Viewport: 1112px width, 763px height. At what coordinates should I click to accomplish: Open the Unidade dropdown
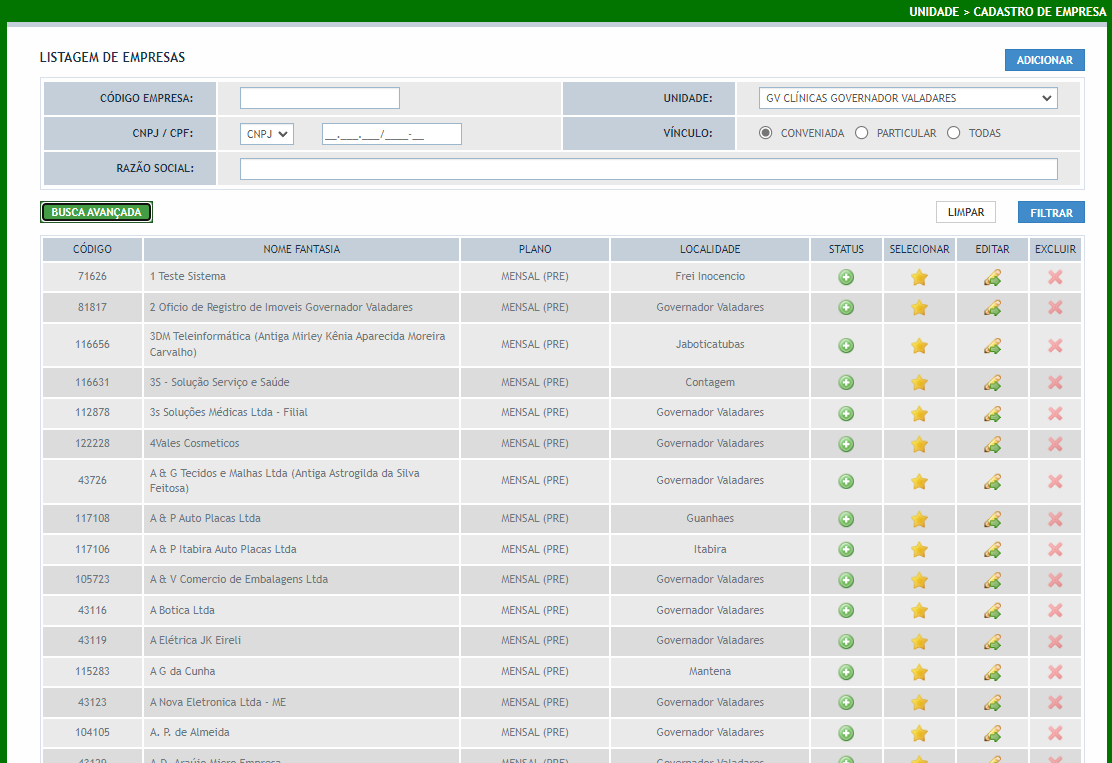click(x=908, y=98)
